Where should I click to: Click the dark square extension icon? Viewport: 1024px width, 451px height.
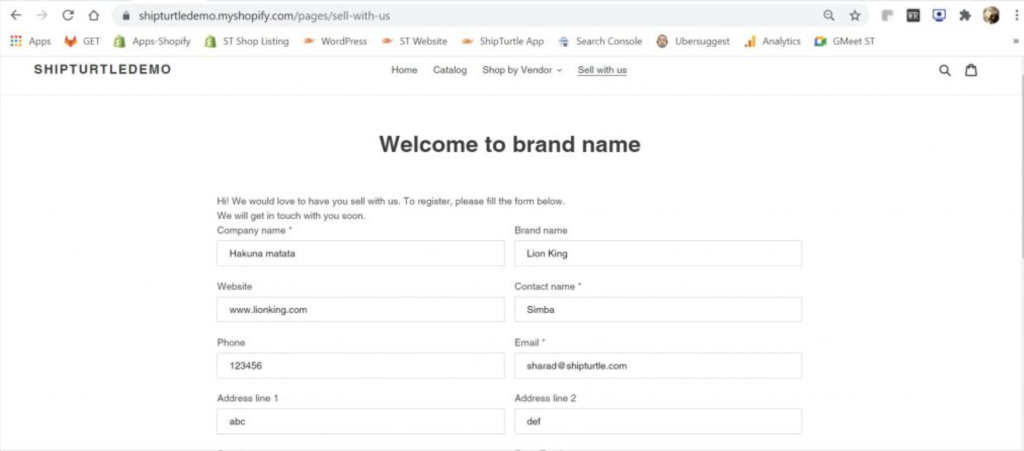tap(913, 16)
